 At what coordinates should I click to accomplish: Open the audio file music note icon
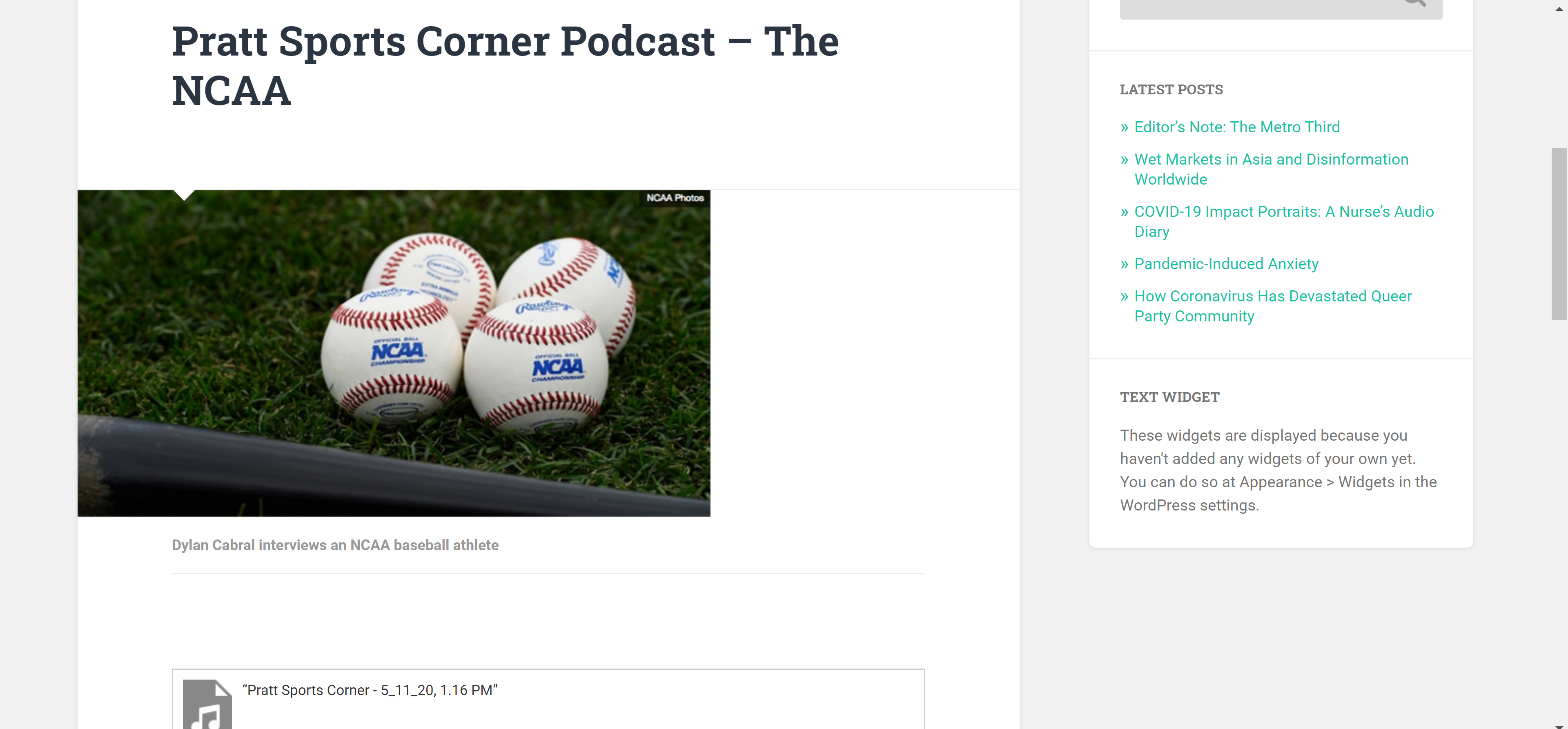pos(207,704)
